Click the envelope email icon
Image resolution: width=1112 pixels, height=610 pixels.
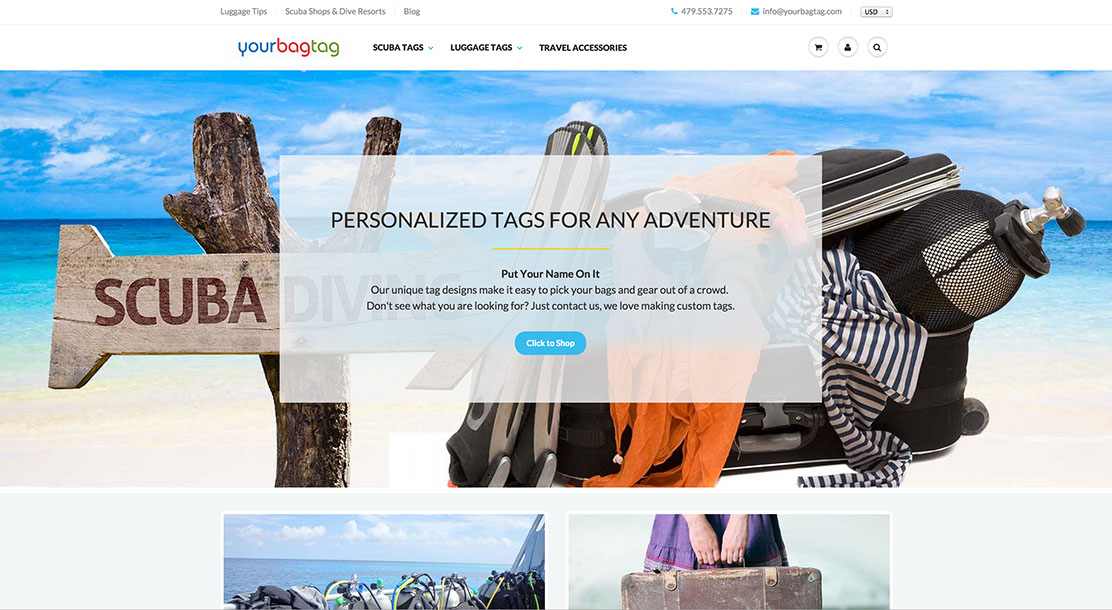755,11
